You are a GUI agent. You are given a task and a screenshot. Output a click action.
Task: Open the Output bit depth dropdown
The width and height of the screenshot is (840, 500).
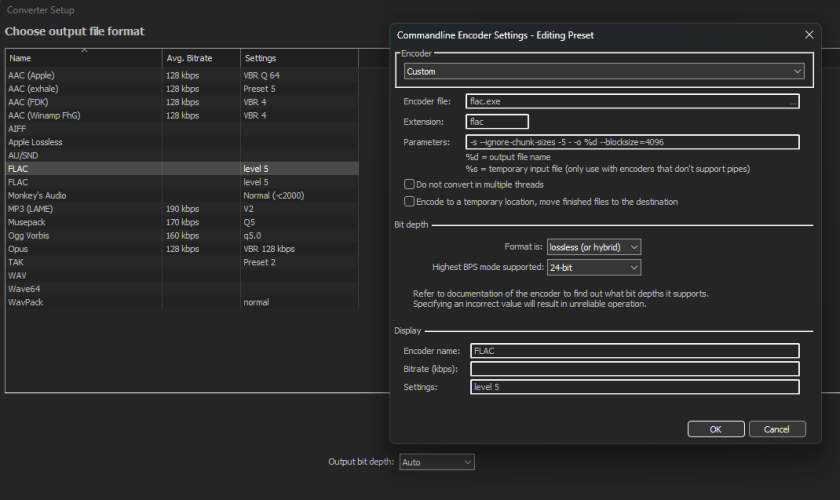tap(437, 462)
